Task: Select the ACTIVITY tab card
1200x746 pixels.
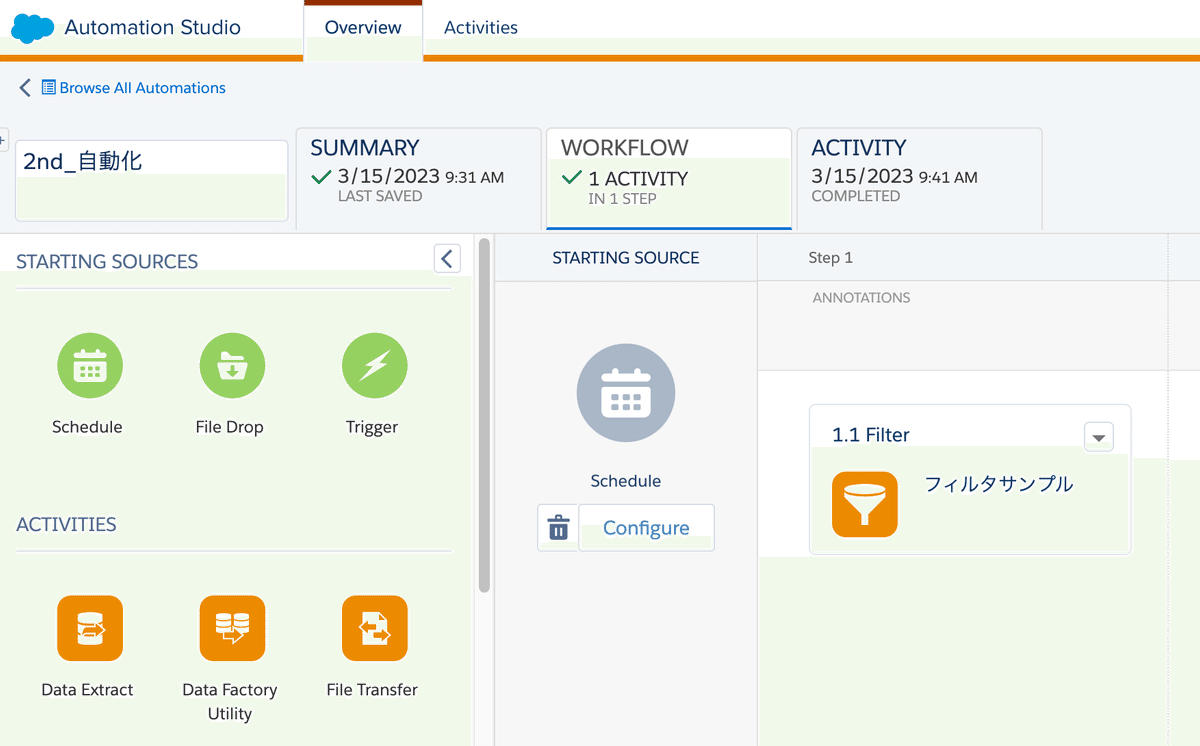Action: tap(920, 178)
